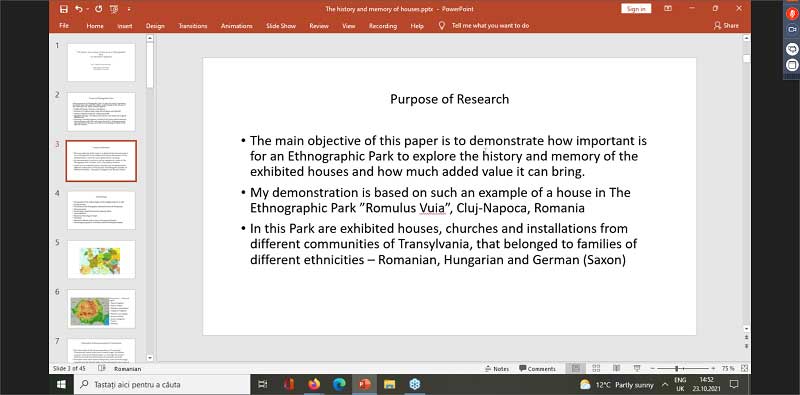This screenshot has width=800, height=395.
Task: Select slide 4 thumbnail
Action: tap(101, 210)
